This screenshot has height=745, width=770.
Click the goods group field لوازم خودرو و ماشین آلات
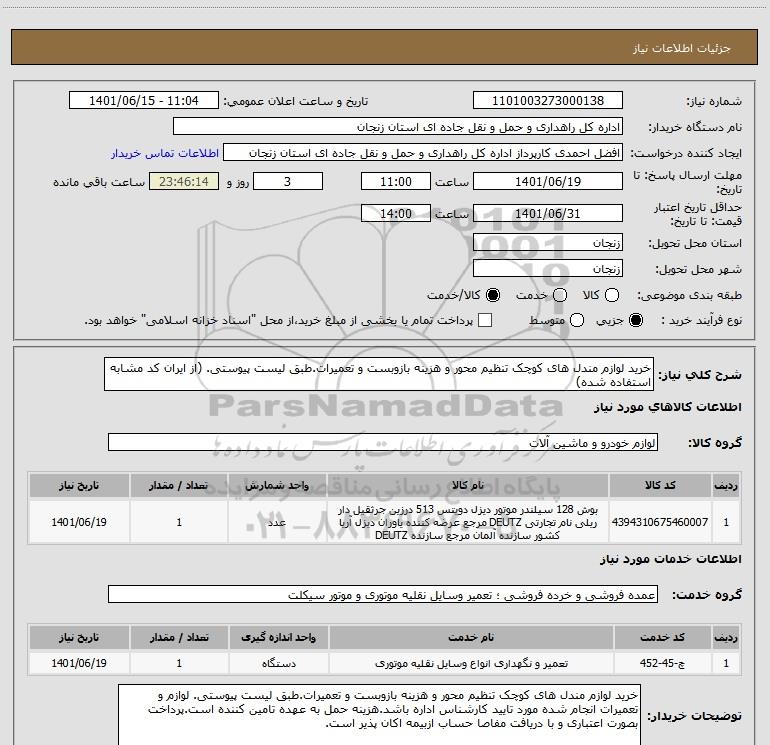pos(383,442)
